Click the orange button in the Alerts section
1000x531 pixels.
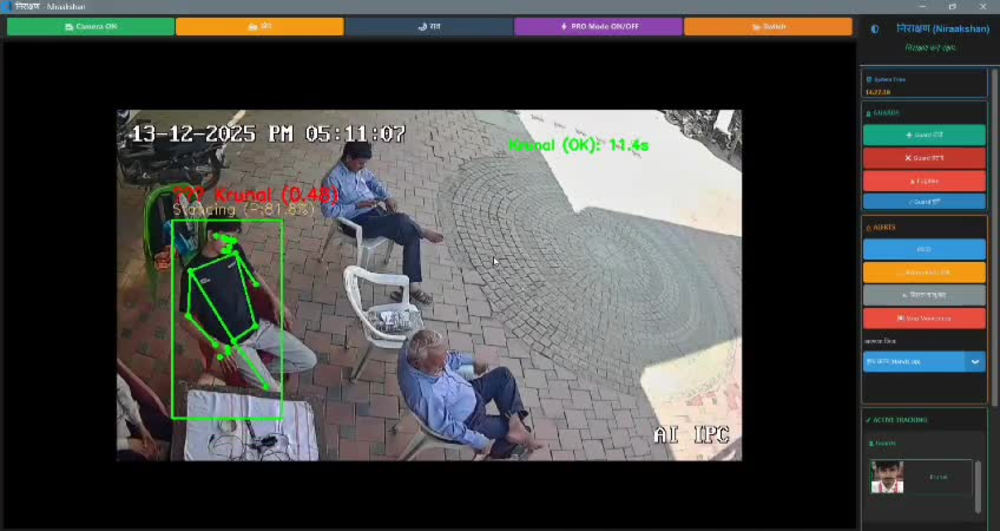[924, 272]
